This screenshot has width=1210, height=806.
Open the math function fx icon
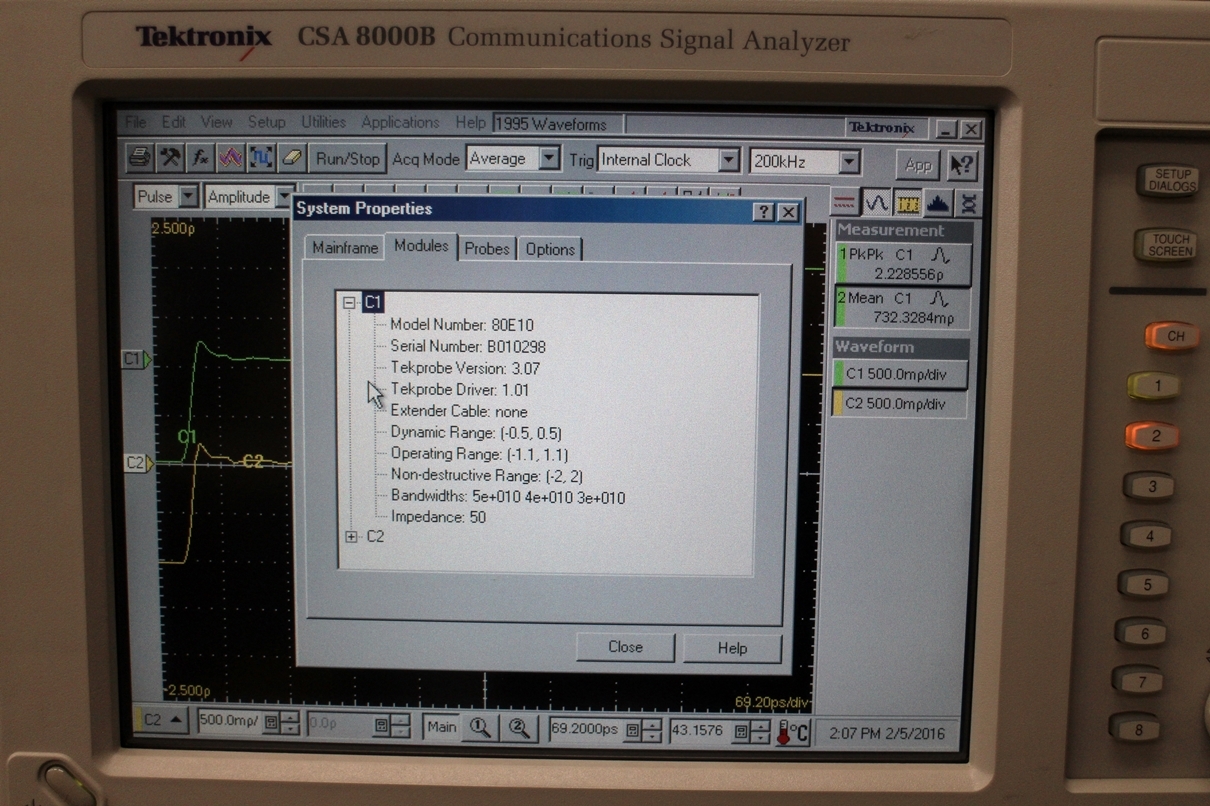coord(201,158)
